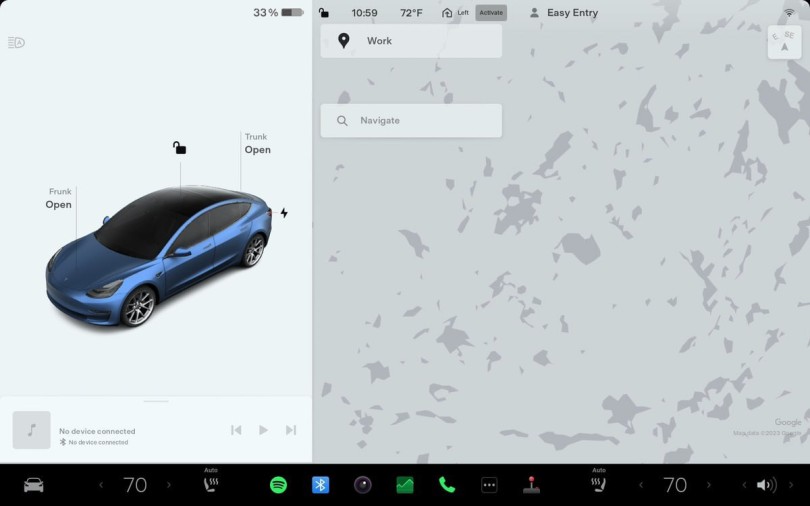Screen dimensions: 810x506
Task: Toggle the passenger seat heater
Action: (599, 482)
